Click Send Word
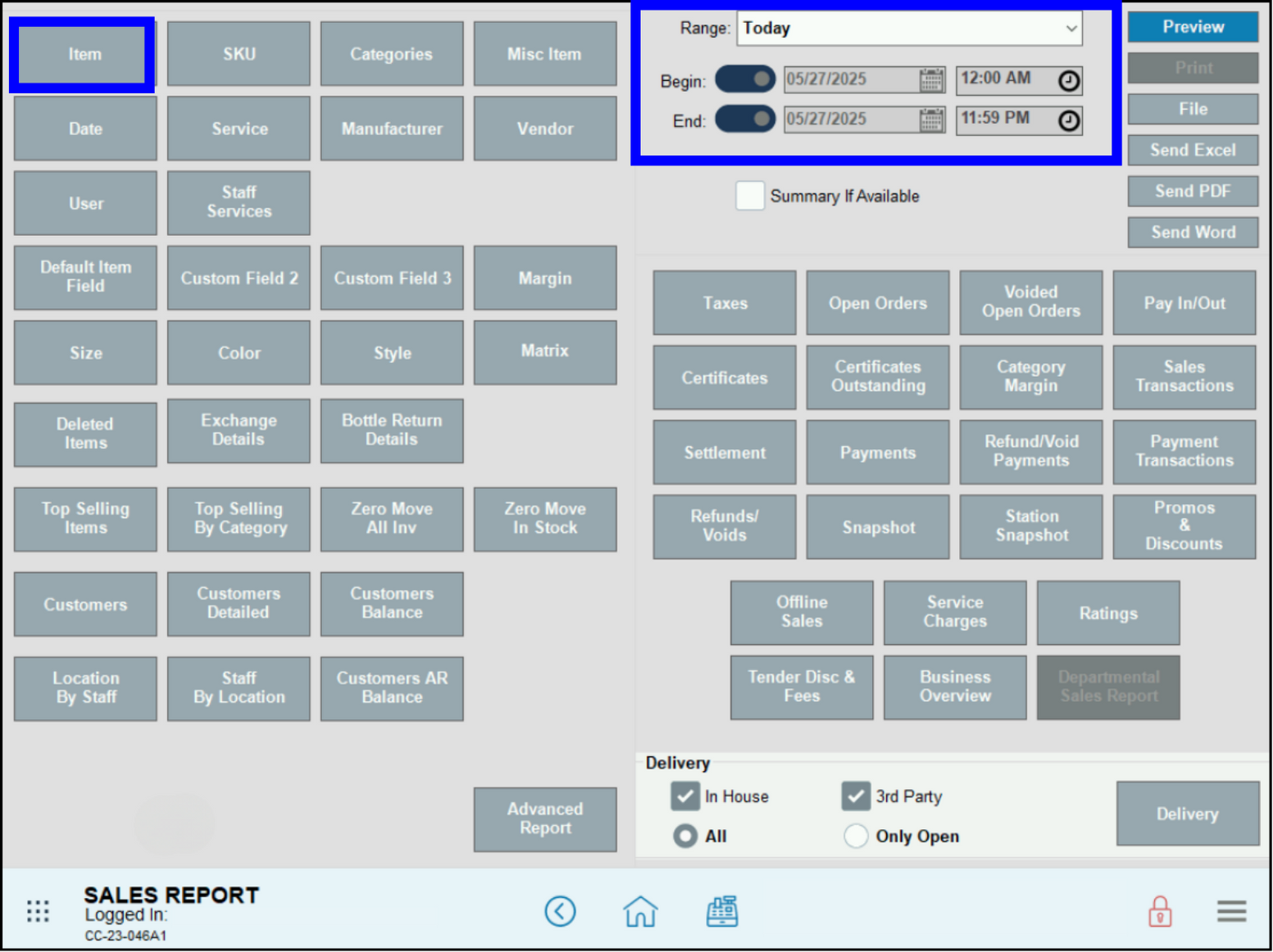Image resolution: width=1273 pixels, height=952 pixels. tap(1193, 232)
